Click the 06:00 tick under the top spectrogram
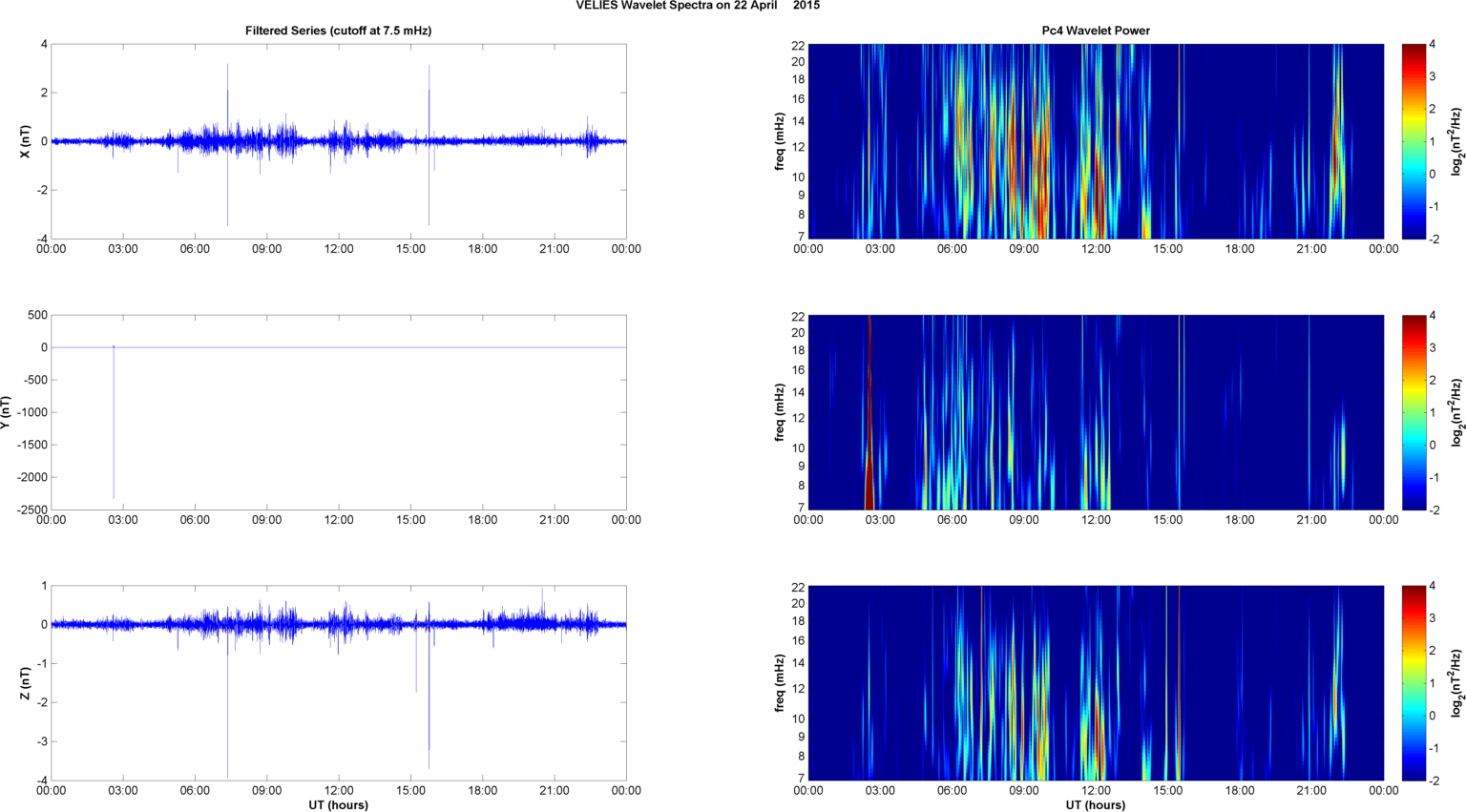The width and height of the screenshot is (1466, 812). (952, 249)
